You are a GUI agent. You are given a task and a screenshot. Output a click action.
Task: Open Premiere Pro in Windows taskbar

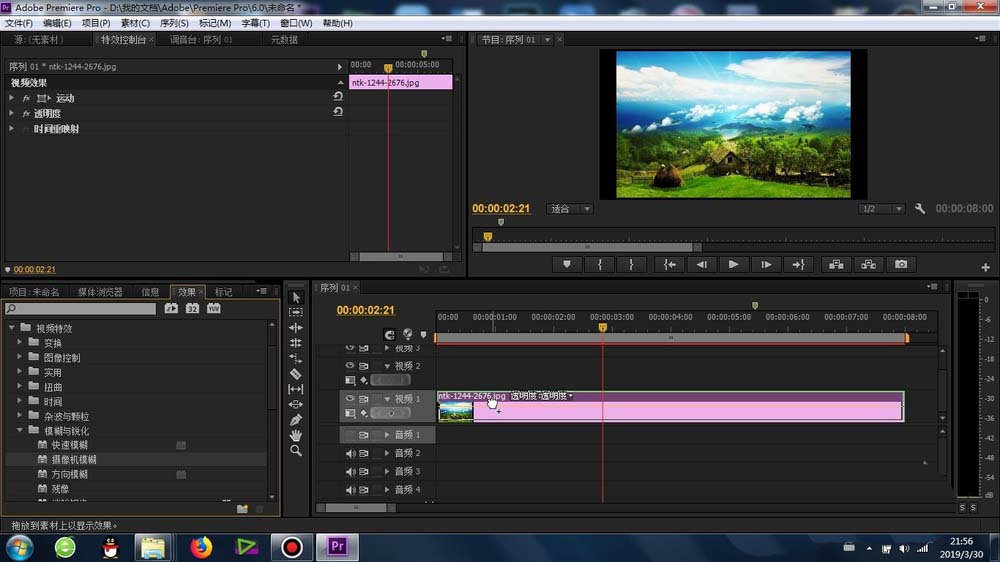(x=337, y=547)
